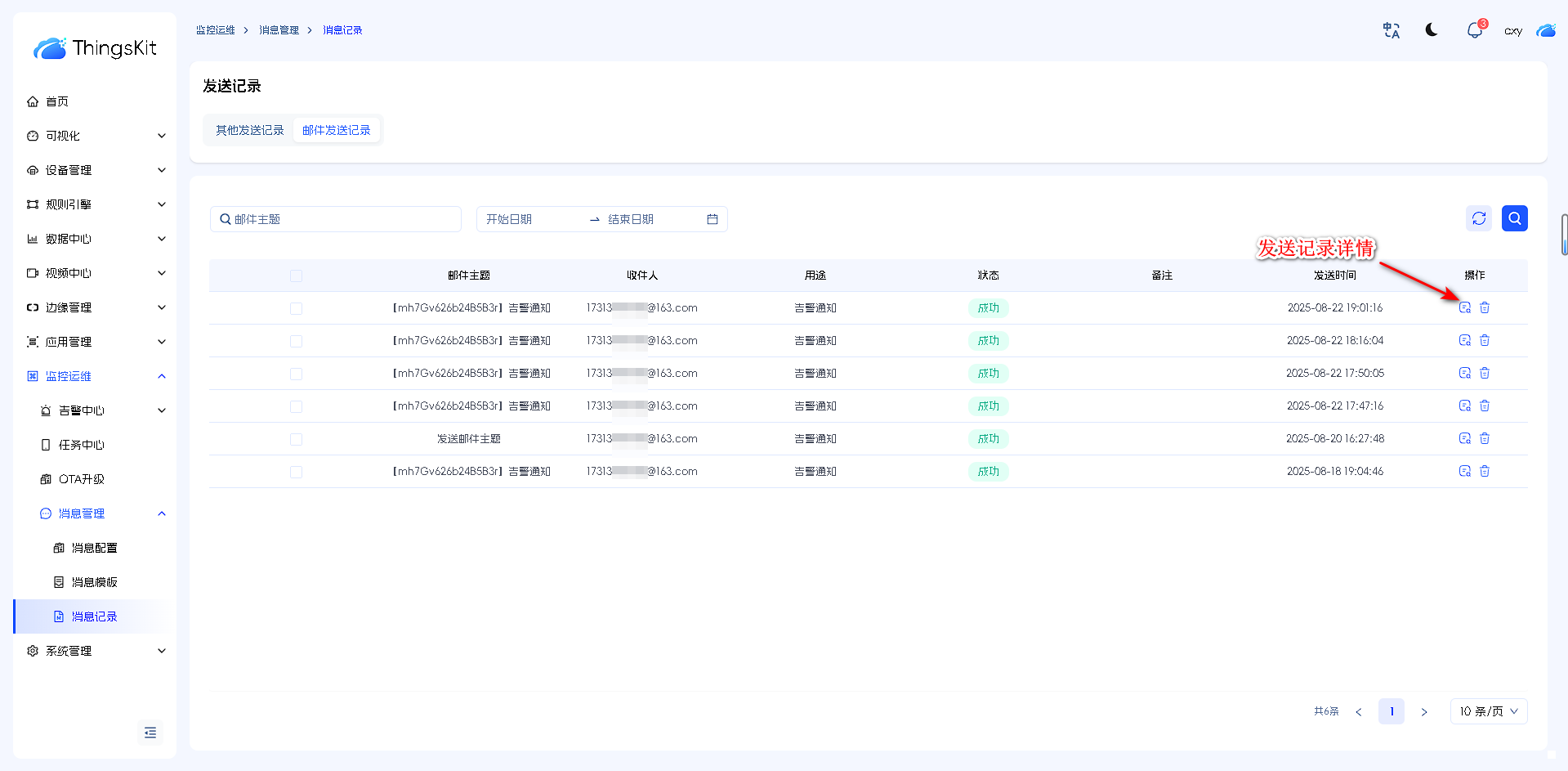
Task: Open details for the 19:01:16 send record
Action: point(1464,307)
